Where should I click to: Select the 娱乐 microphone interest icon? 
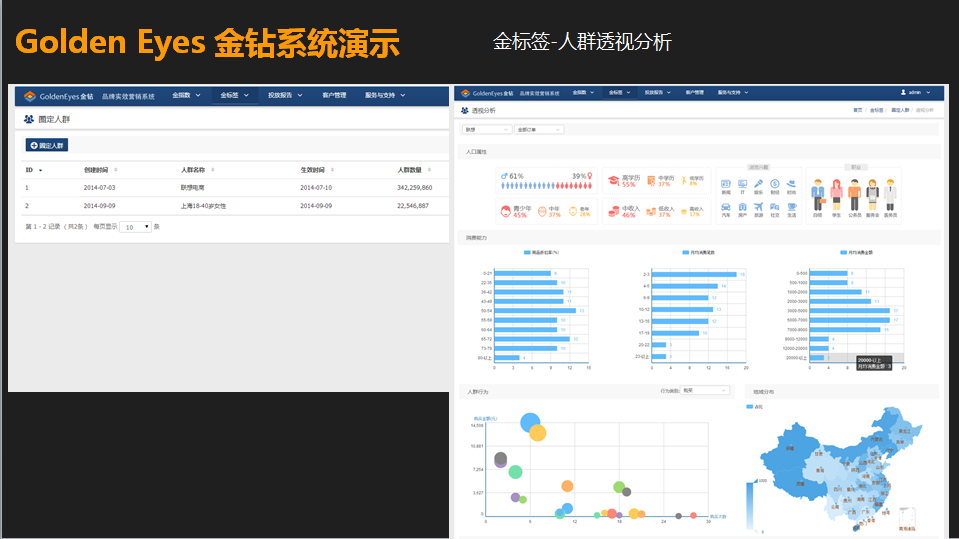point(758,184)
